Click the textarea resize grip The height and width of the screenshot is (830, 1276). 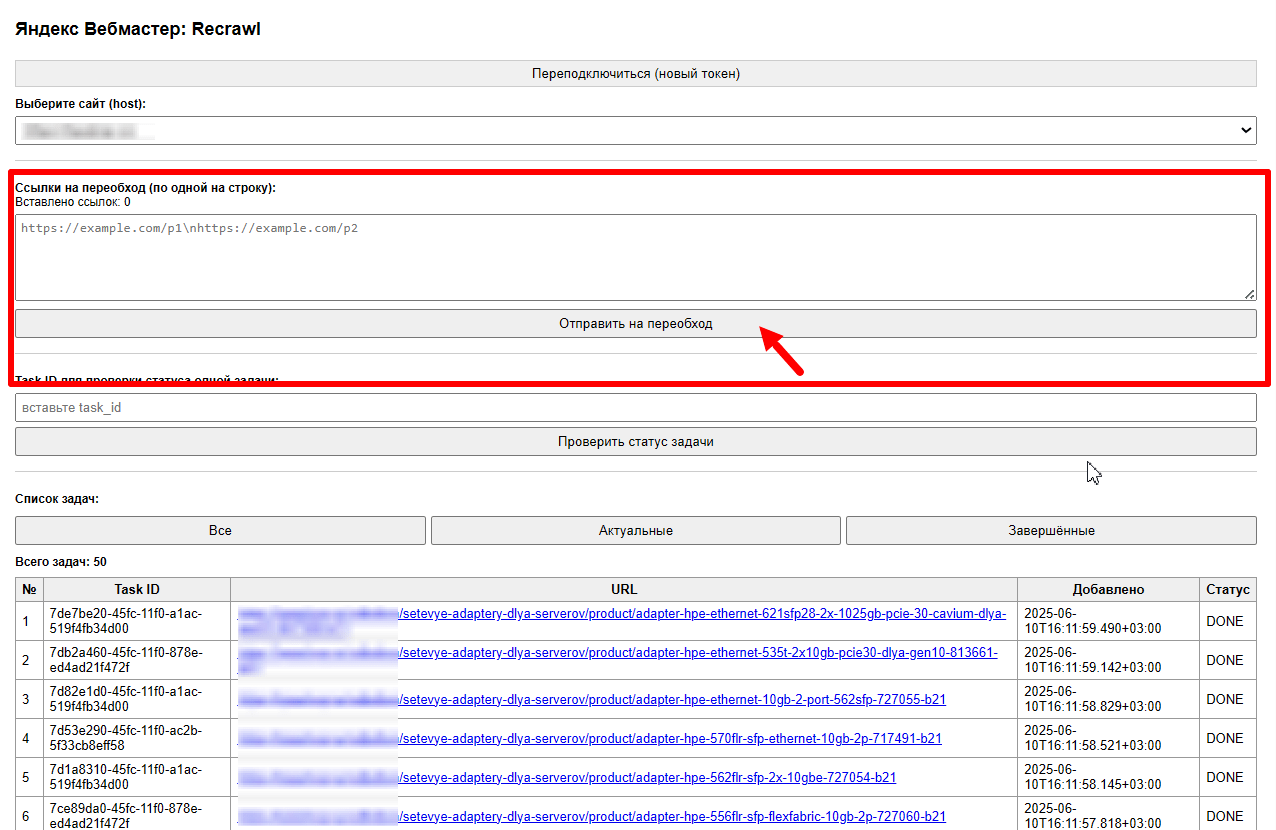point(1249,293)
